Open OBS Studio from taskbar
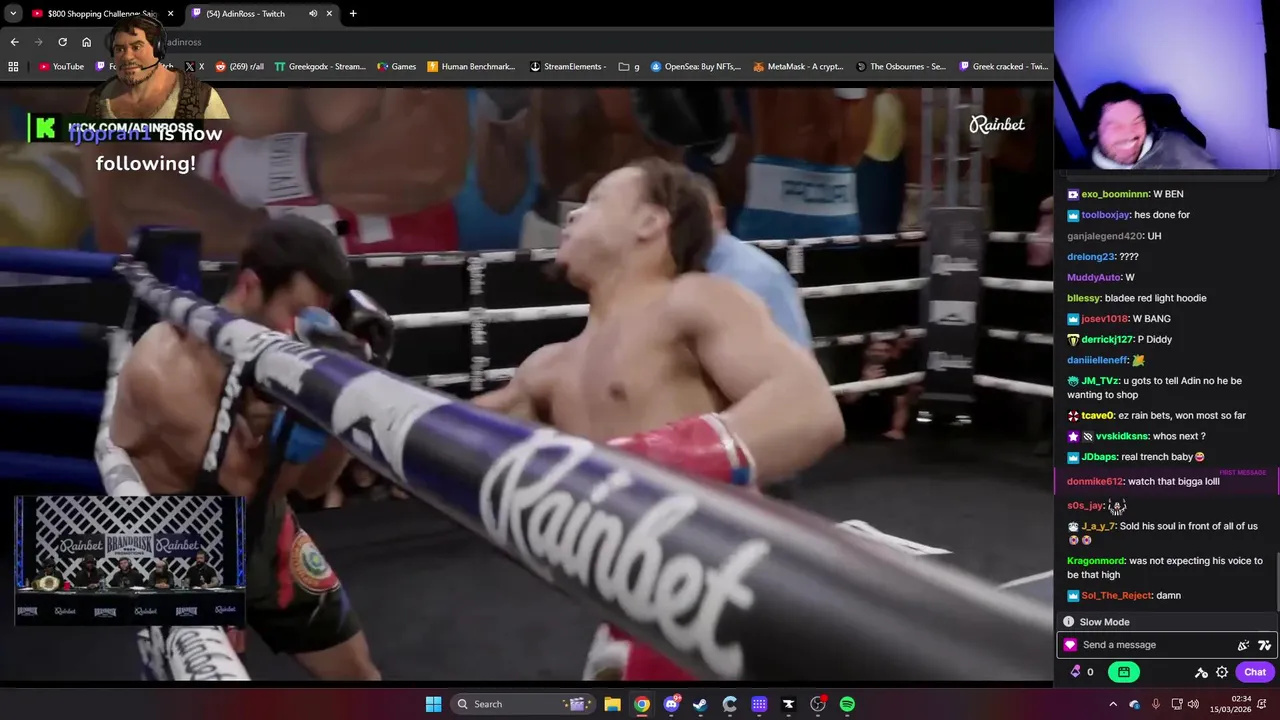Screen dimensions: 1280x720 pos(818,704)
